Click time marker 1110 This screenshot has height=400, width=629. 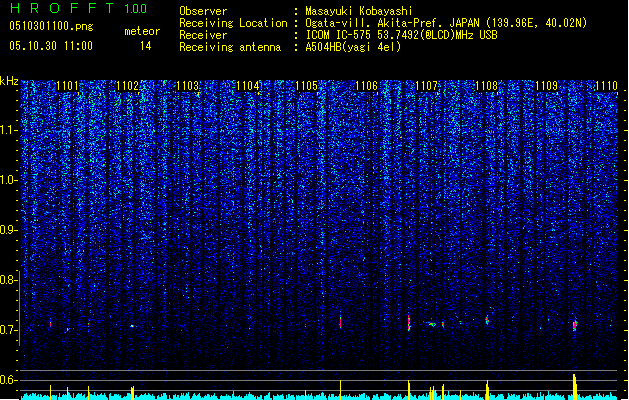click(x=606, y=86)
